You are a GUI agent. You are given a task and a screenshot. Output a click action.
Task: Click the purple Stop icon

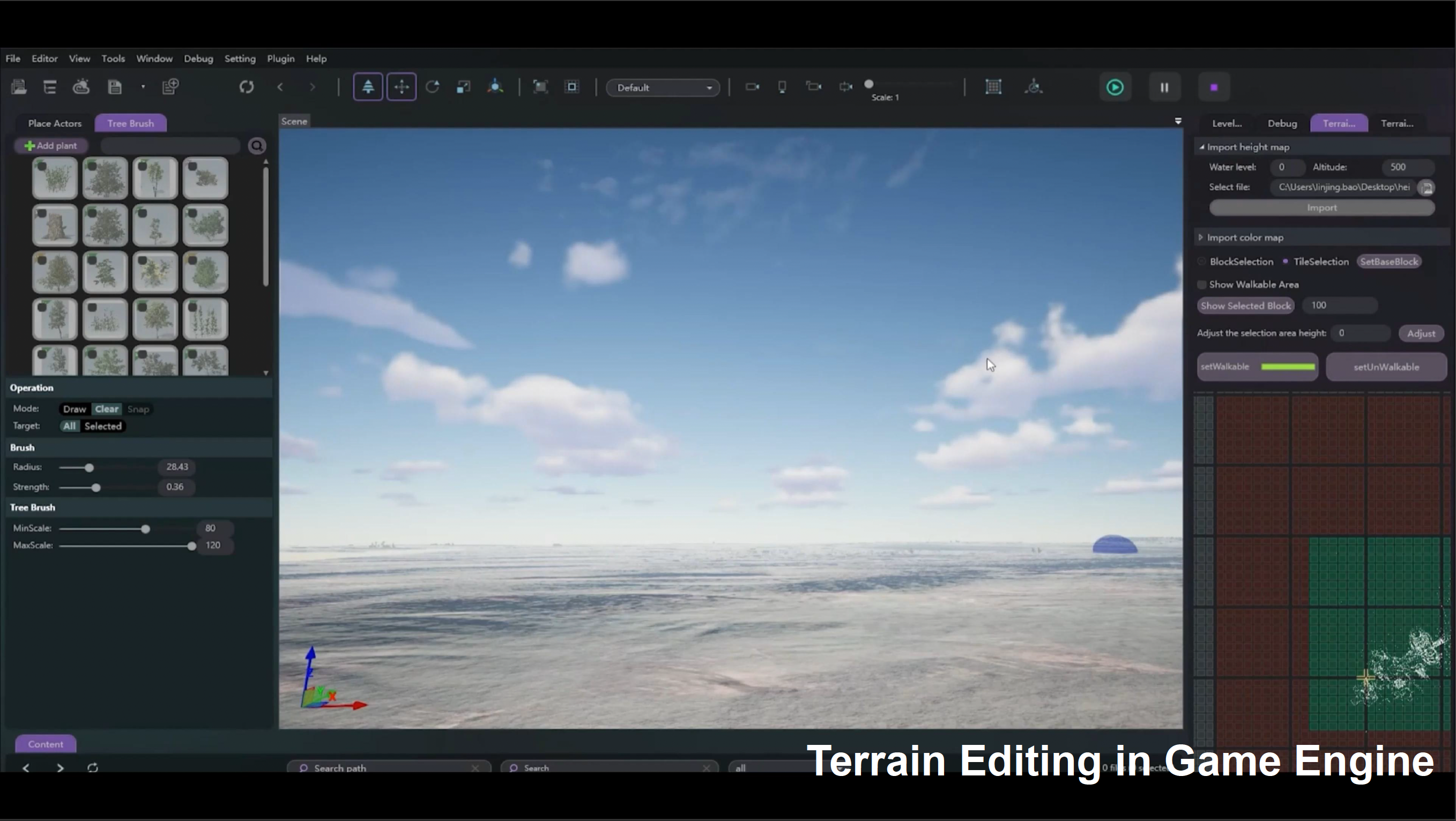[1214, 87]
